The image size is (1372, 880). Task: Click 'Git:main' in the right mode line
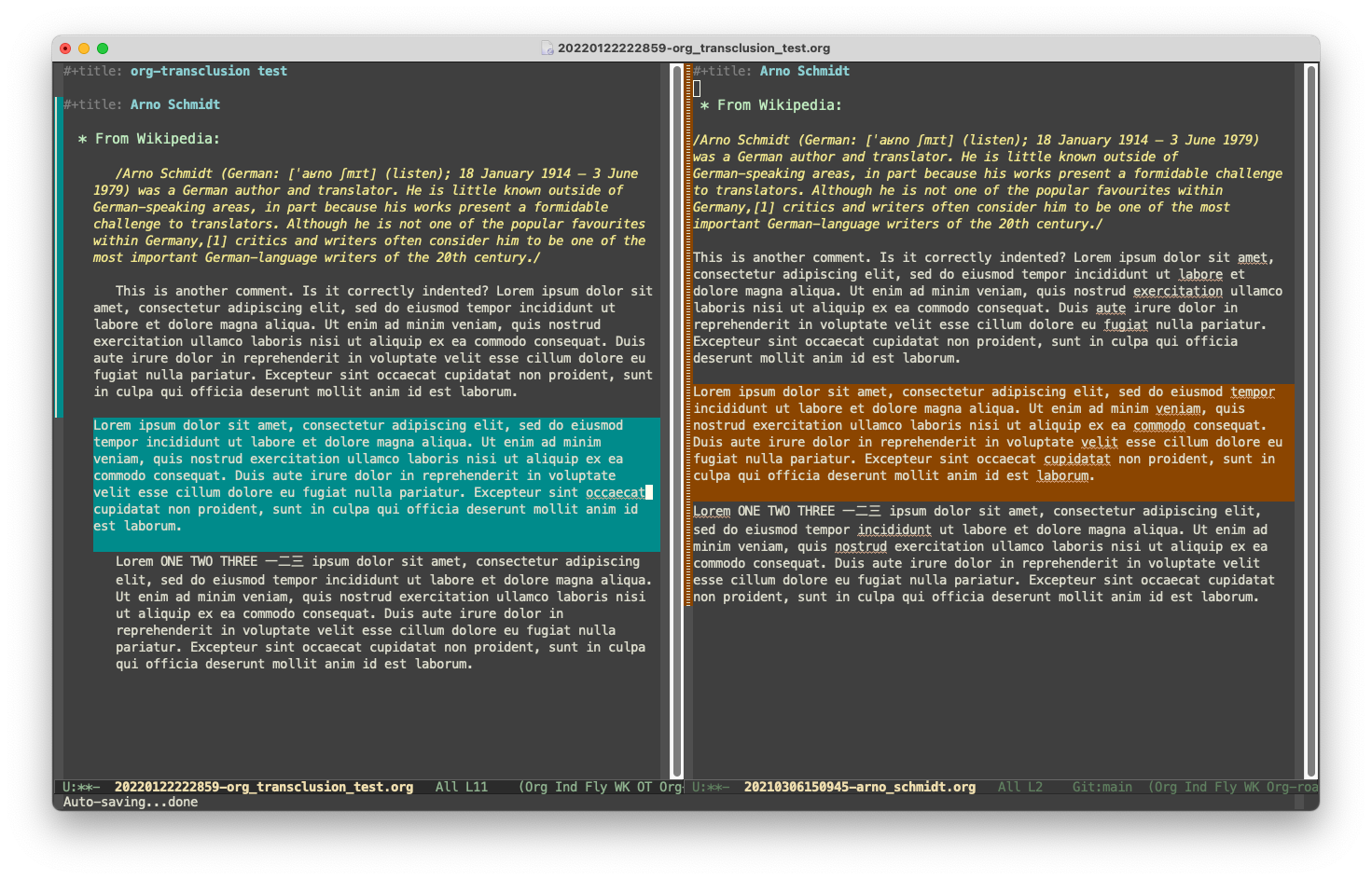click(x=1102, y=787)
